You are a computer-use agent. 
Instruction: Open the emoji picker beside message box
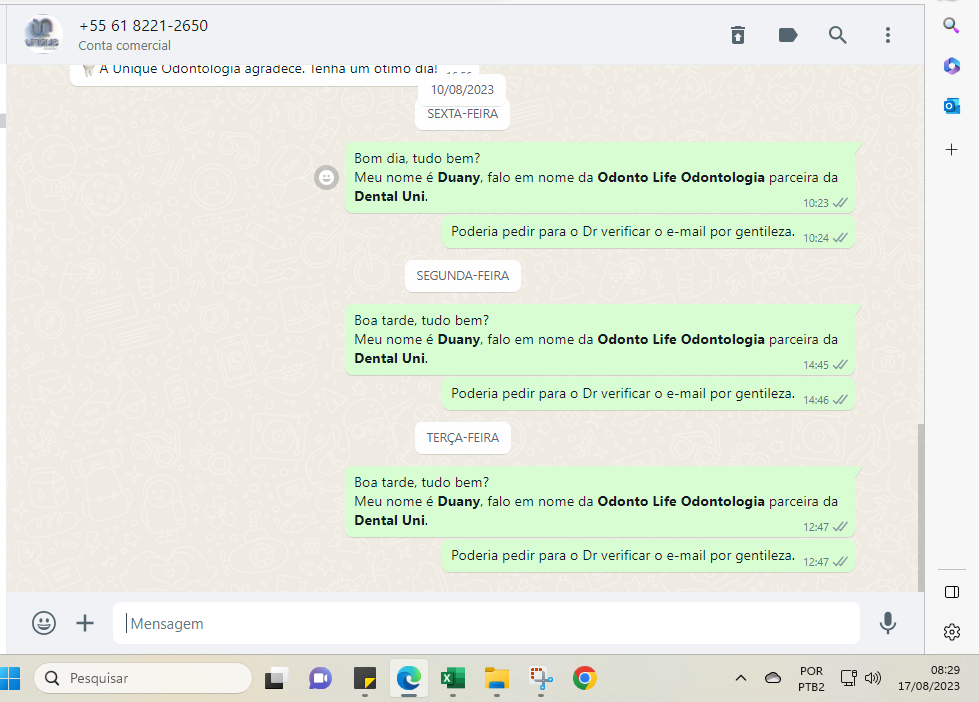coord(44,623)
